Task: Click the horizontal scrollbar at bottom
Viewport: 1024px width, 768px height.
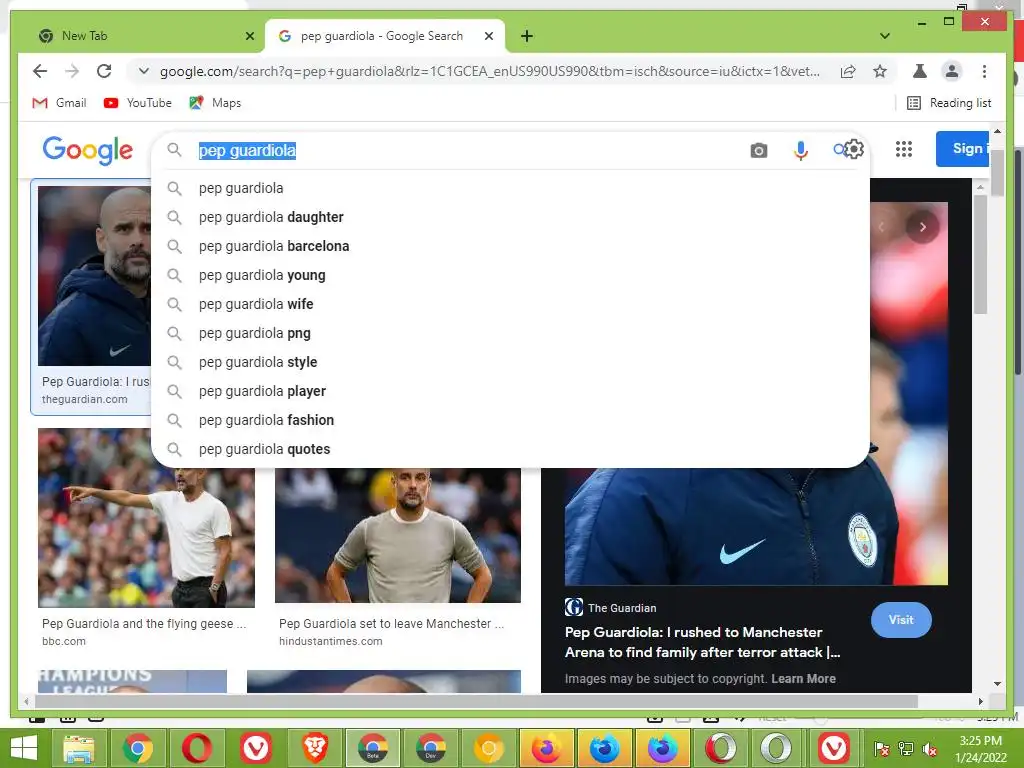Action: 477,701
